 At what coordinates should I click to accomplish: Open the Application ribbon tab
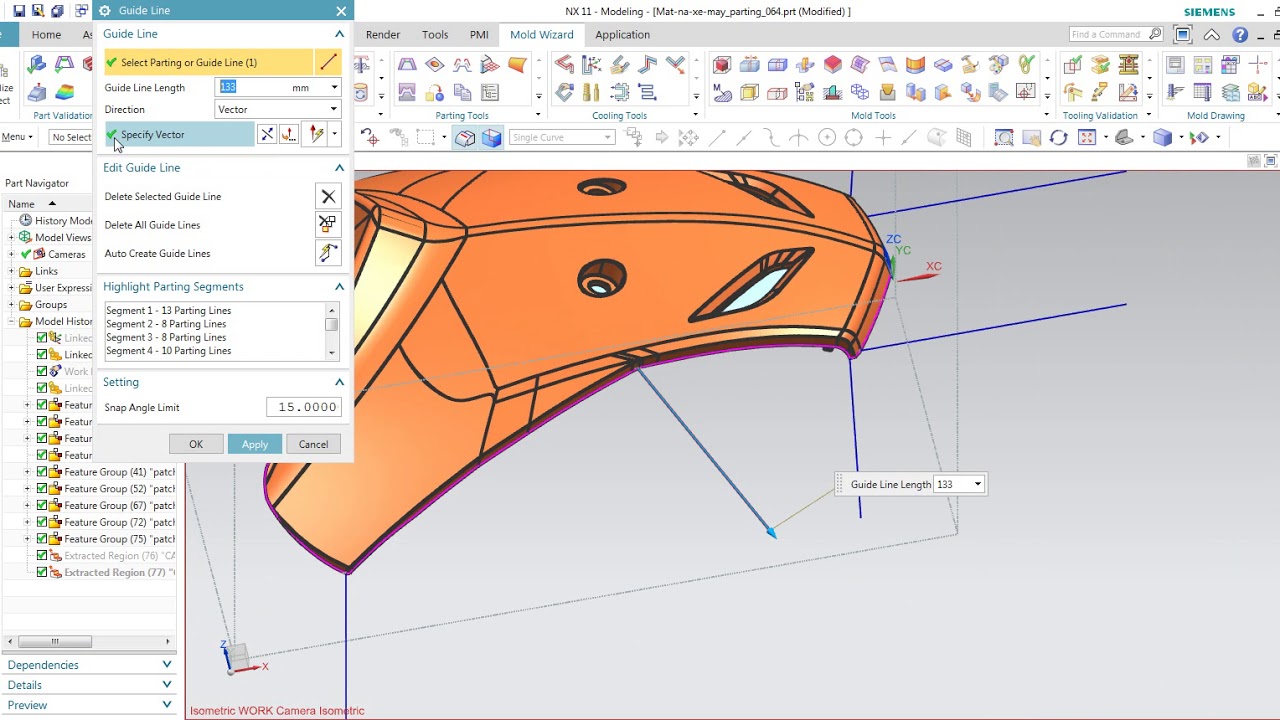coord(623,34)
